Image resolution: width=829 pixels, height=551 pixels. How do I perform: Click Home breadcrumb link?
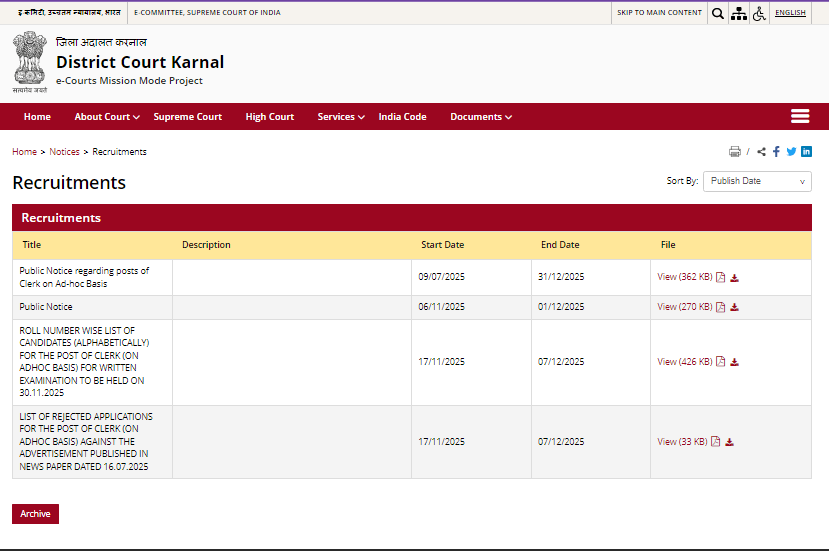(24, 152)
